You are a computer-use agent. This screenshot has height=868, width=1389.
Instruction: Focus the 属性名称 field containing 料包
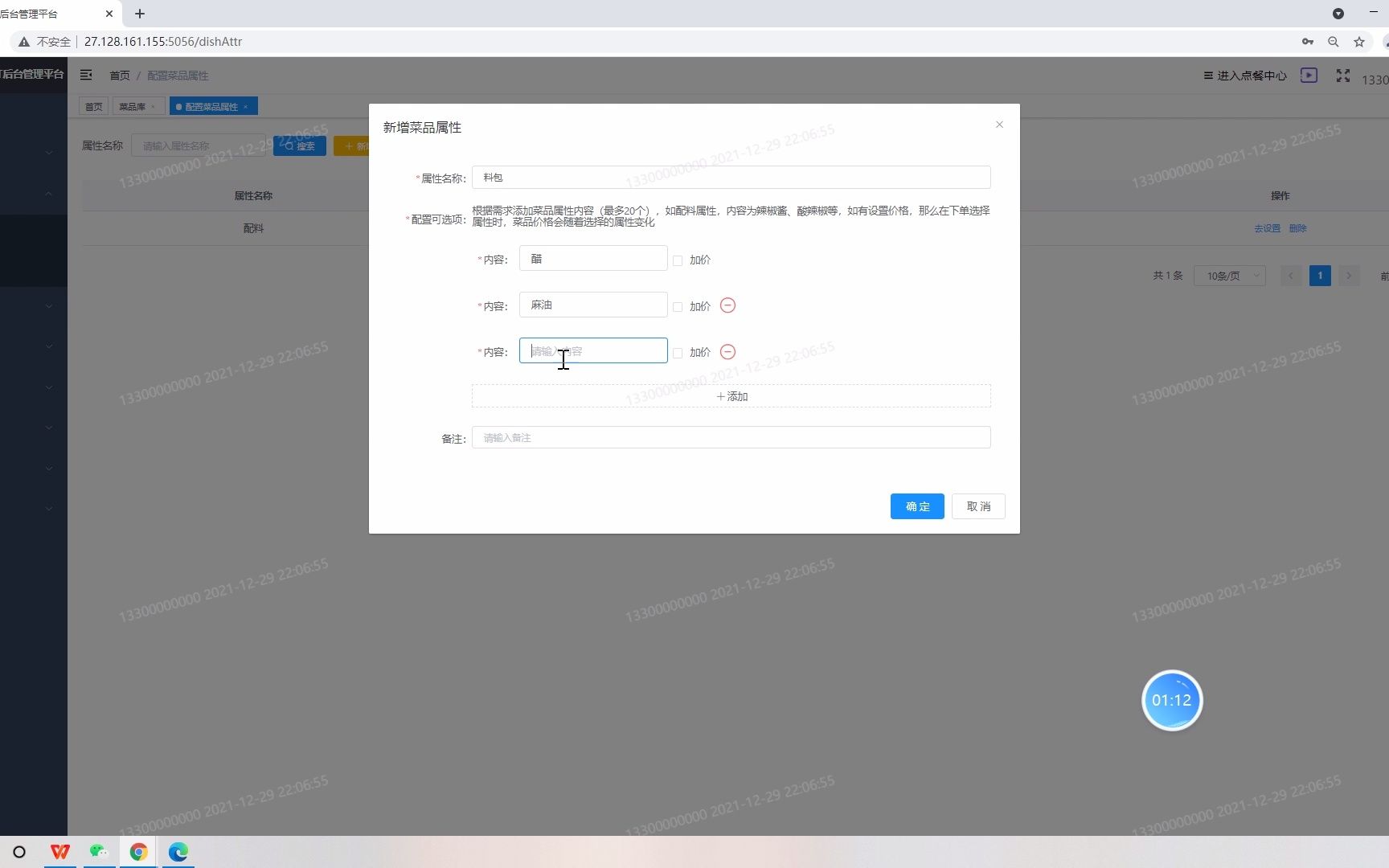point(731,178)
